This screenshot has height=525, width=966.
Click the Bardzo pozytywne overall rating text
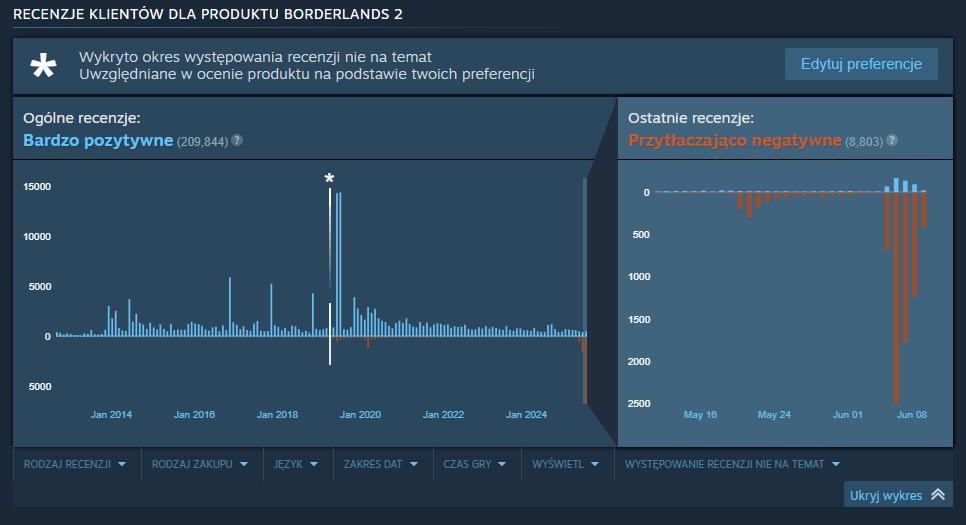point(98,140)
